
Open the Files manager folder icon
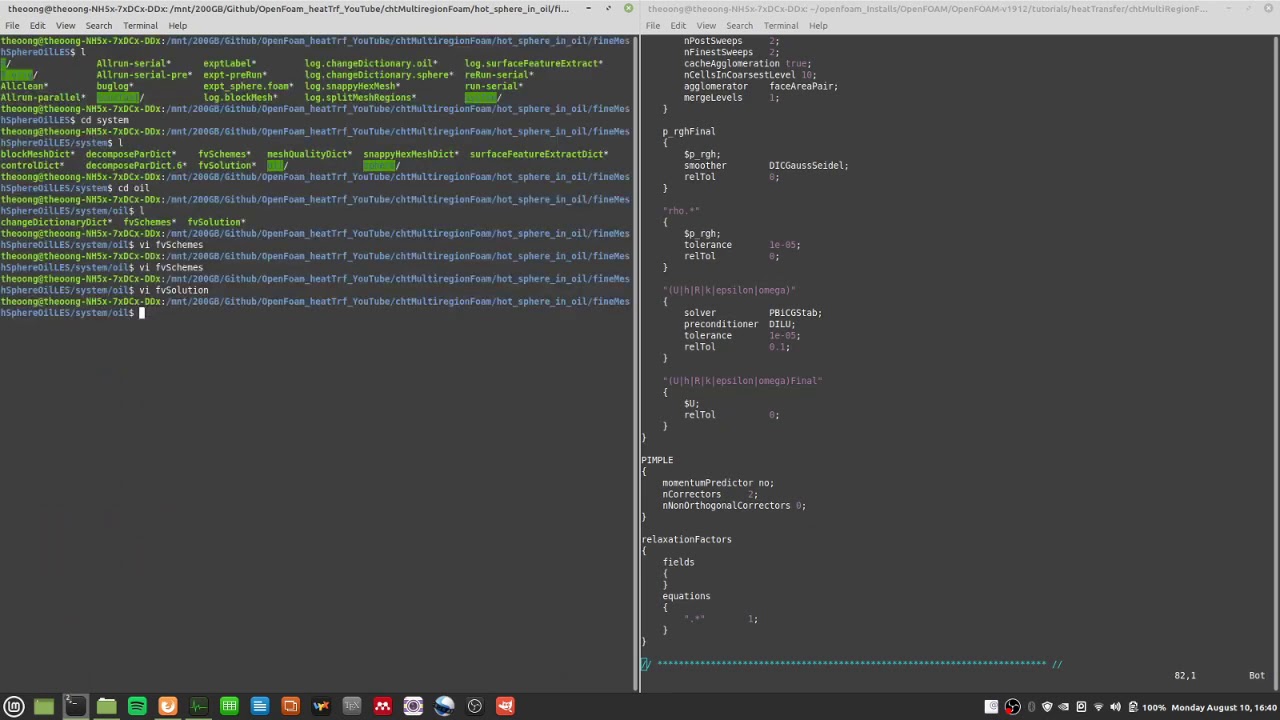click(106, 707)
